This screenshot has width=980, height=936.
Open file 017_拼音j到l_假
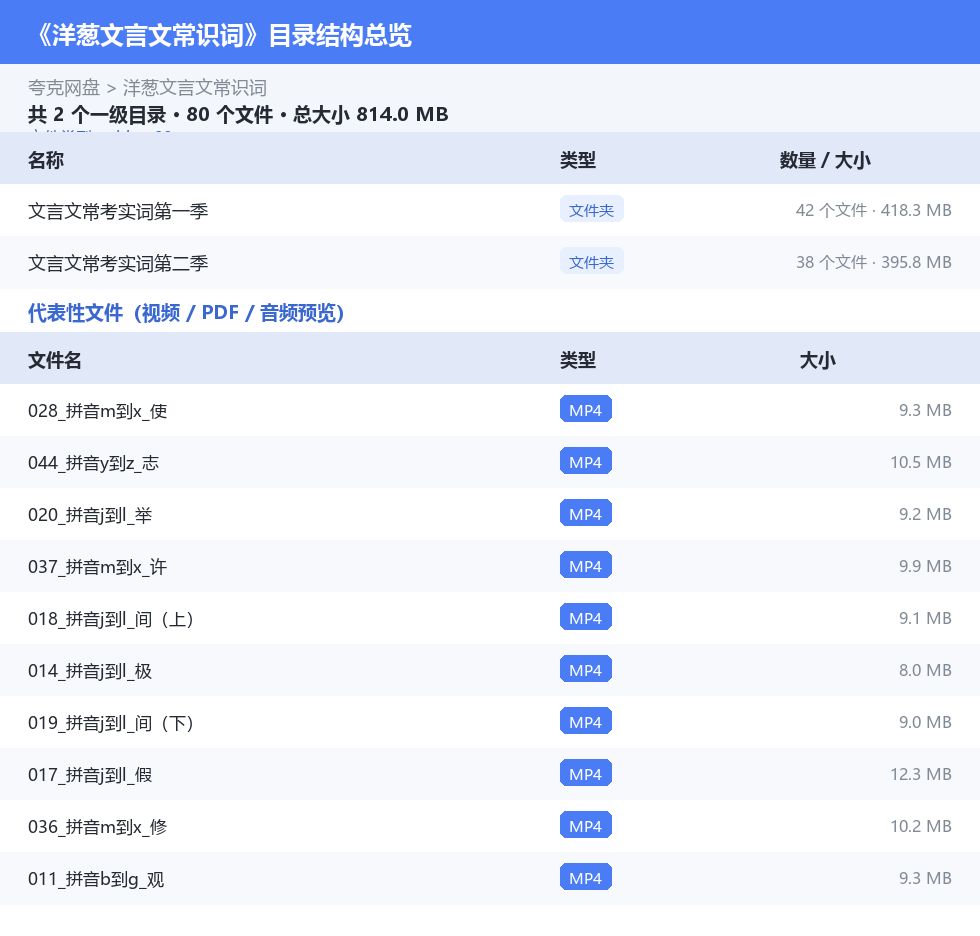(x=490, y=774)
